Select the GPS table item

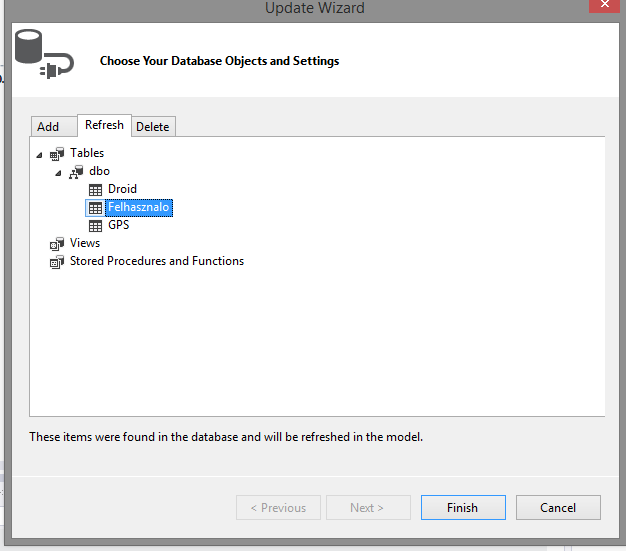click(x=119, y=225)
